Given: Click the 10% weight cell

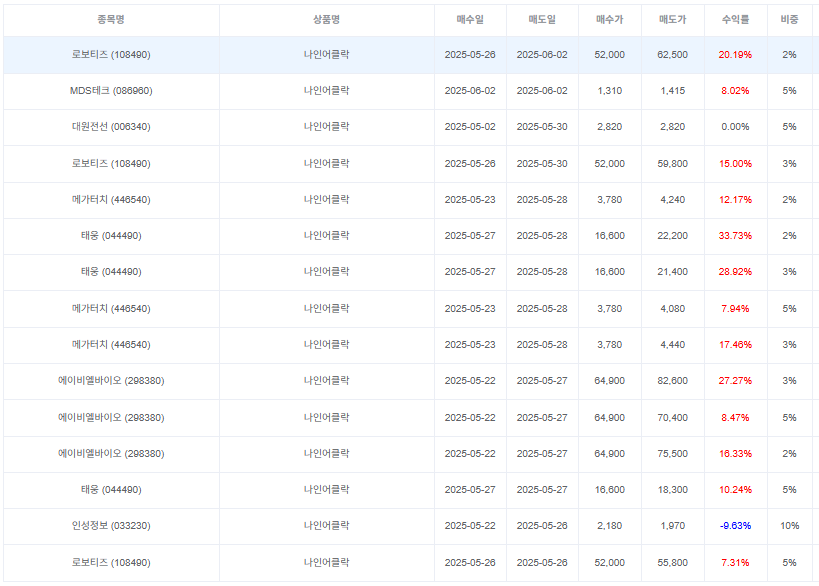Looking at the screenshot, I should click(x=789, y=526).
